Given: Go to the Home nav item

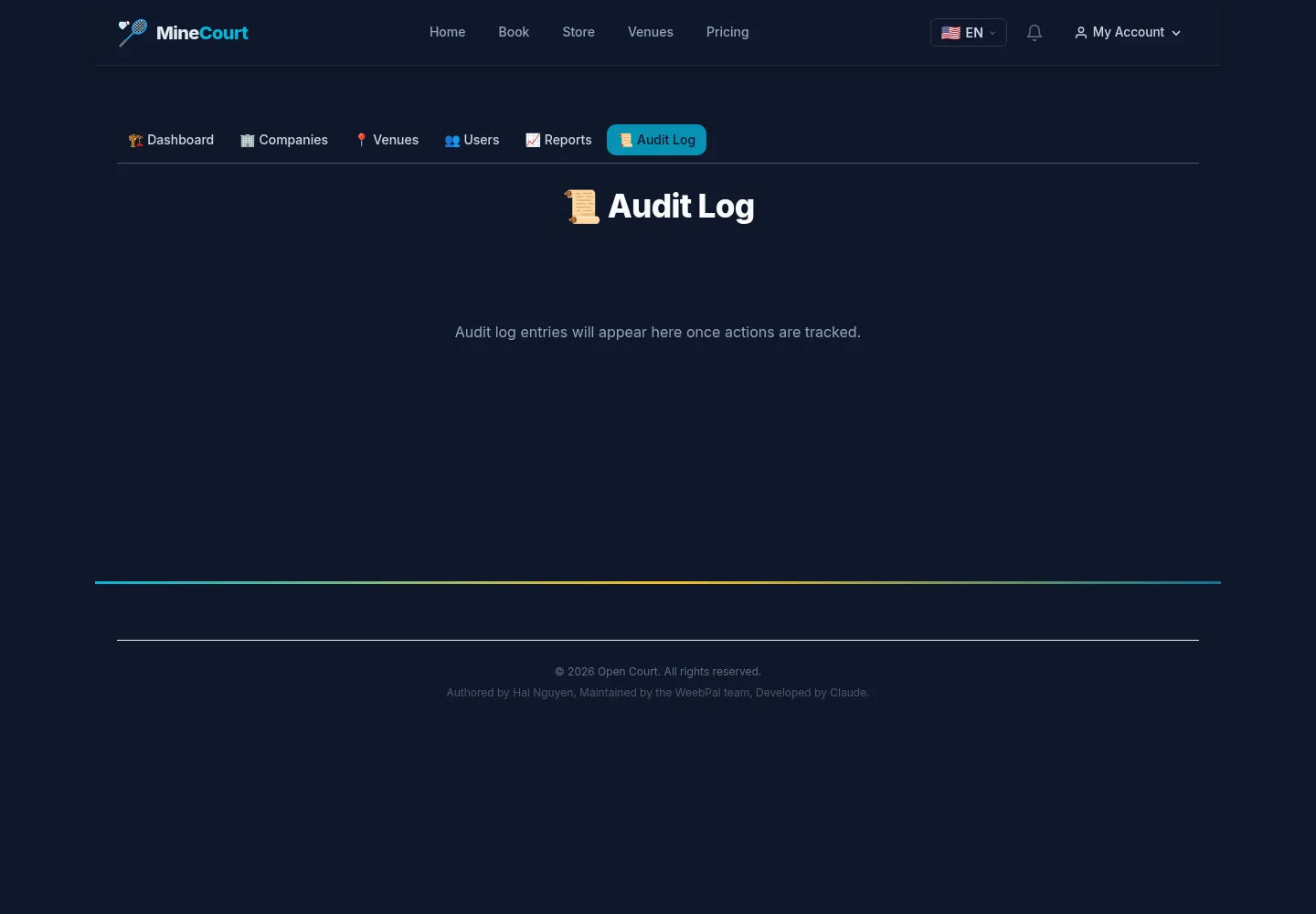Looking at the screenshot, I should pyautogui.click(x=447, y=32).
